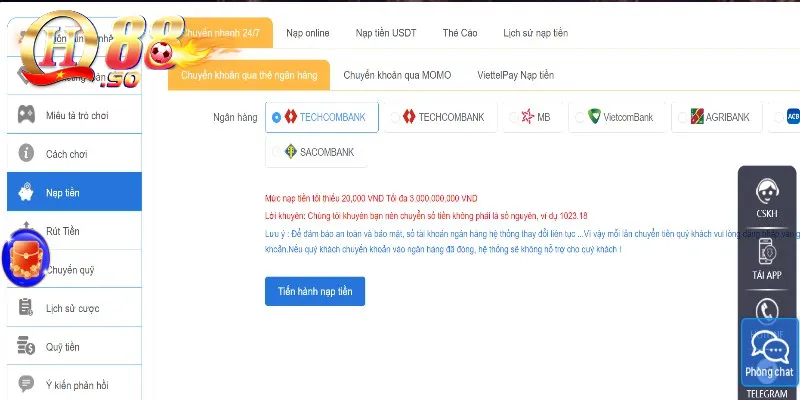Choose SACOMBANK radio button
The width and height of the screenshot is (800, 400).
point(277,152)
